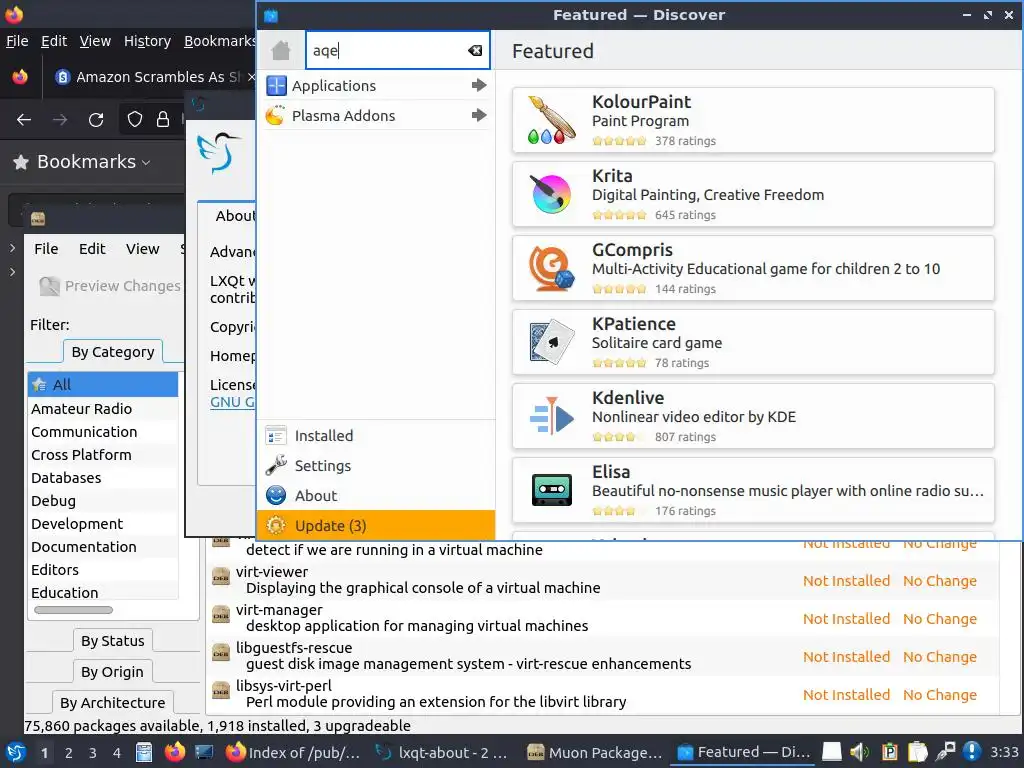1024x768 pixels.
Task: Open the History menu in Firefox
Action: pyautogui.click(x=147, y=41)
